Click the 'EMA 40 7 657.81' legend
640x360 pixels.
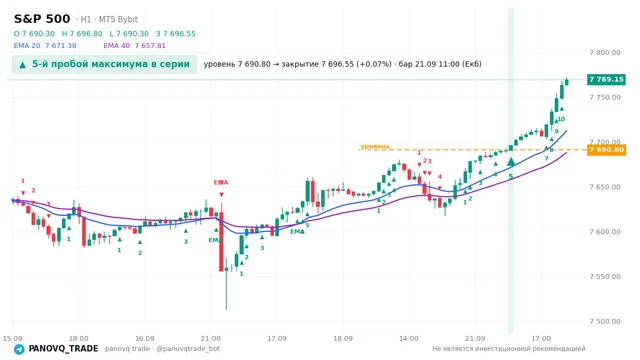tap(134, 46)
